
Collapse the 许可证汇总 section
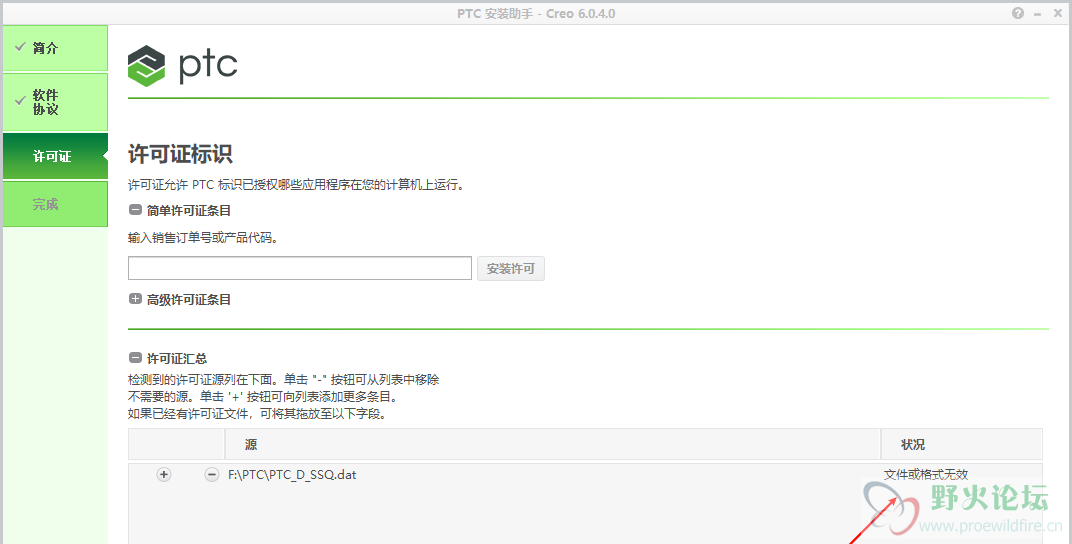135,357
